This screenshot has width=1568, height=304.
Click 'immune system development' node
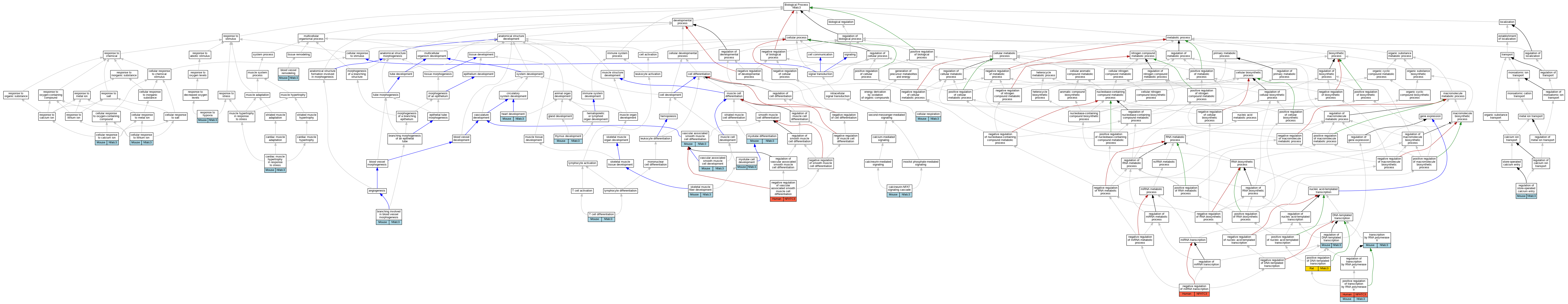click(x=592, y=95)
